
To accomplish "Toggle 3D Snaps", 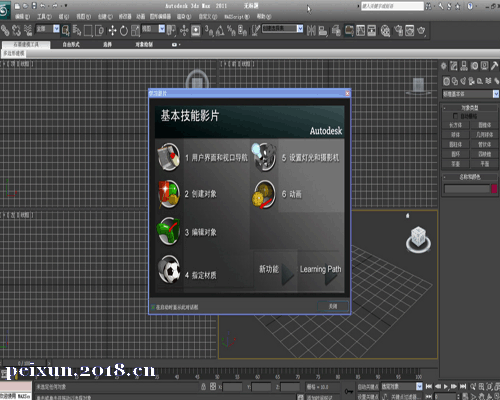I will click(x=209, y=31).
